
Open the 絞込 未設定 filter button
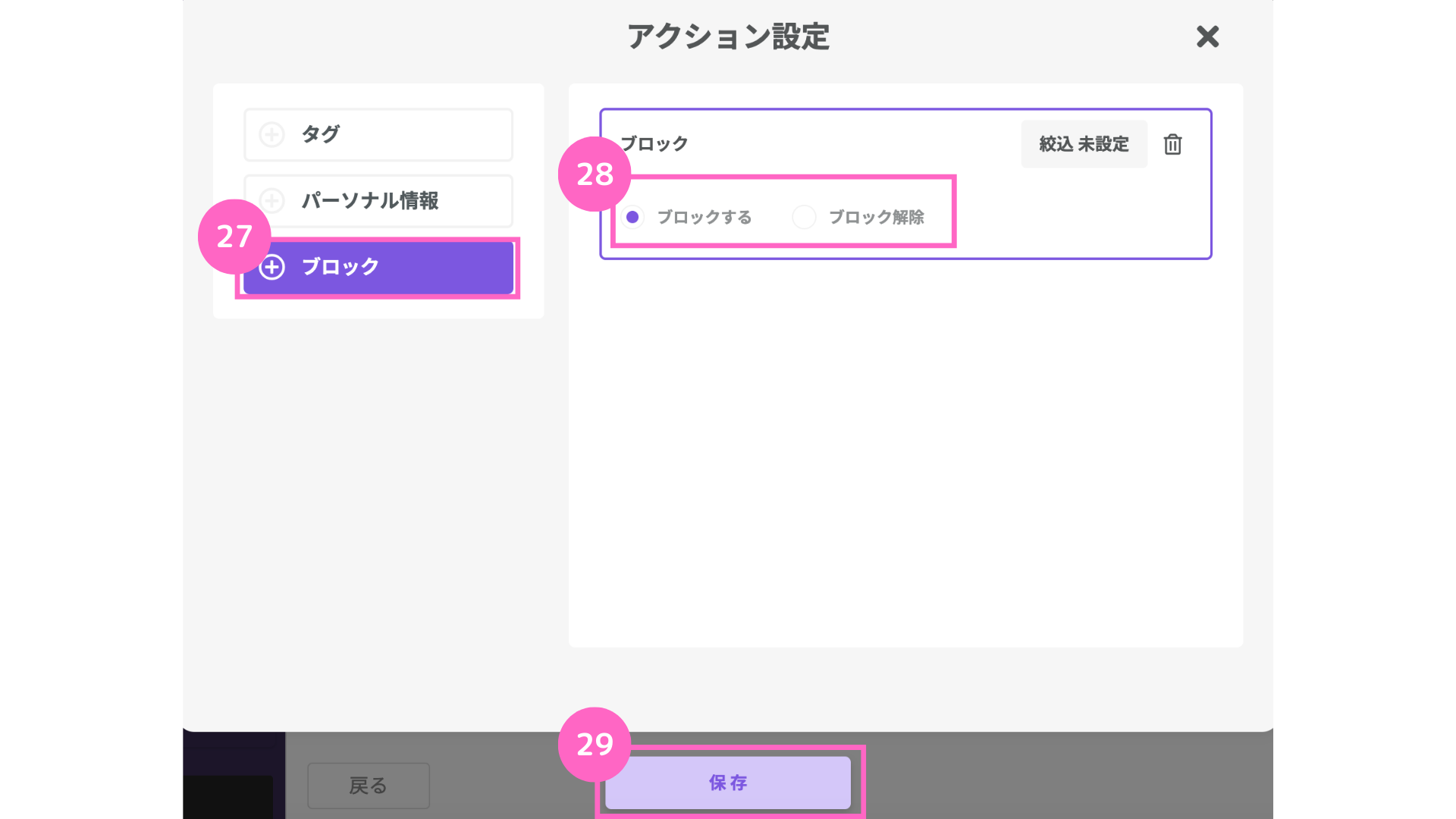pos(1084,144)
